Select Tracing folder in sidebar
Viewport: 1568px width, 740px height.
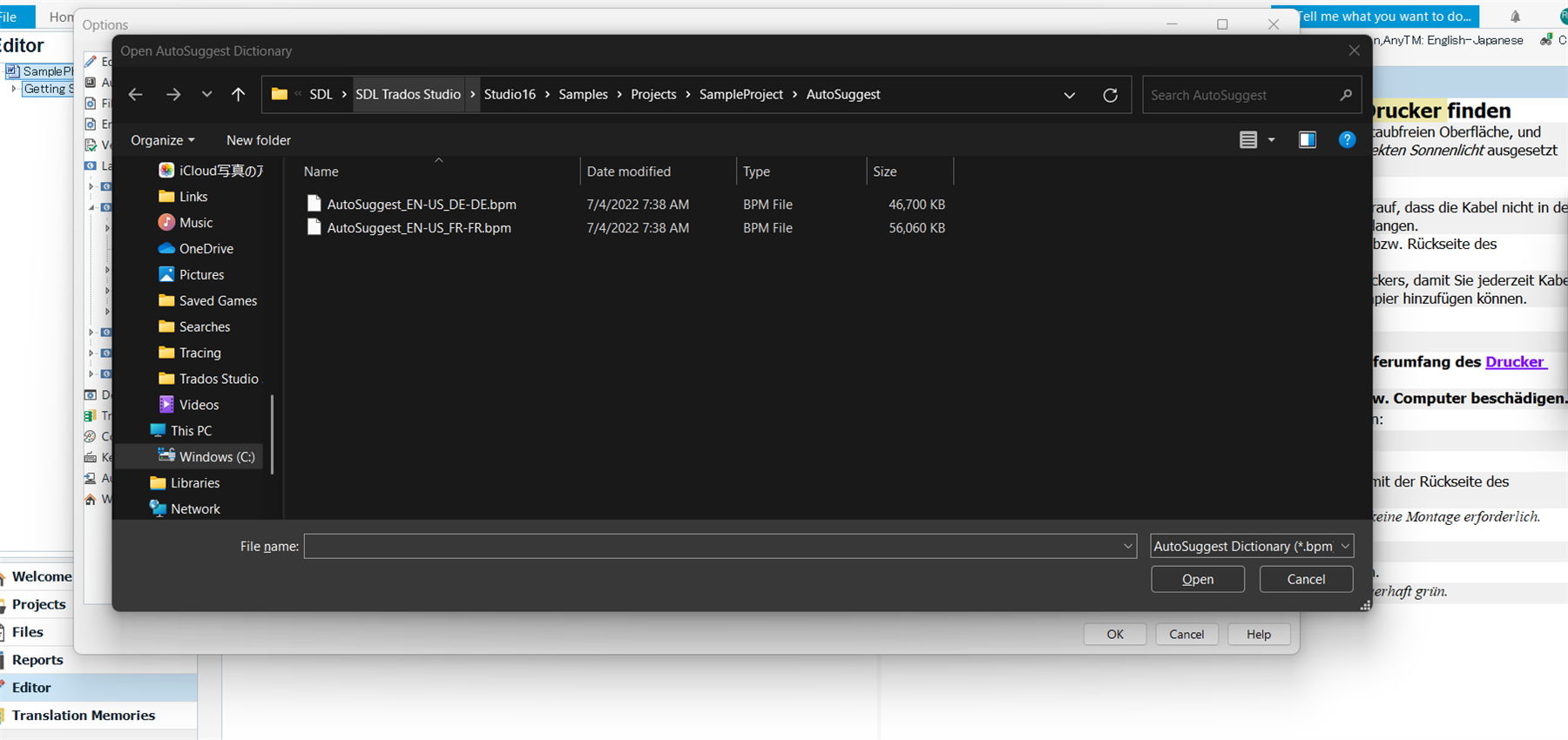(189, 353)
